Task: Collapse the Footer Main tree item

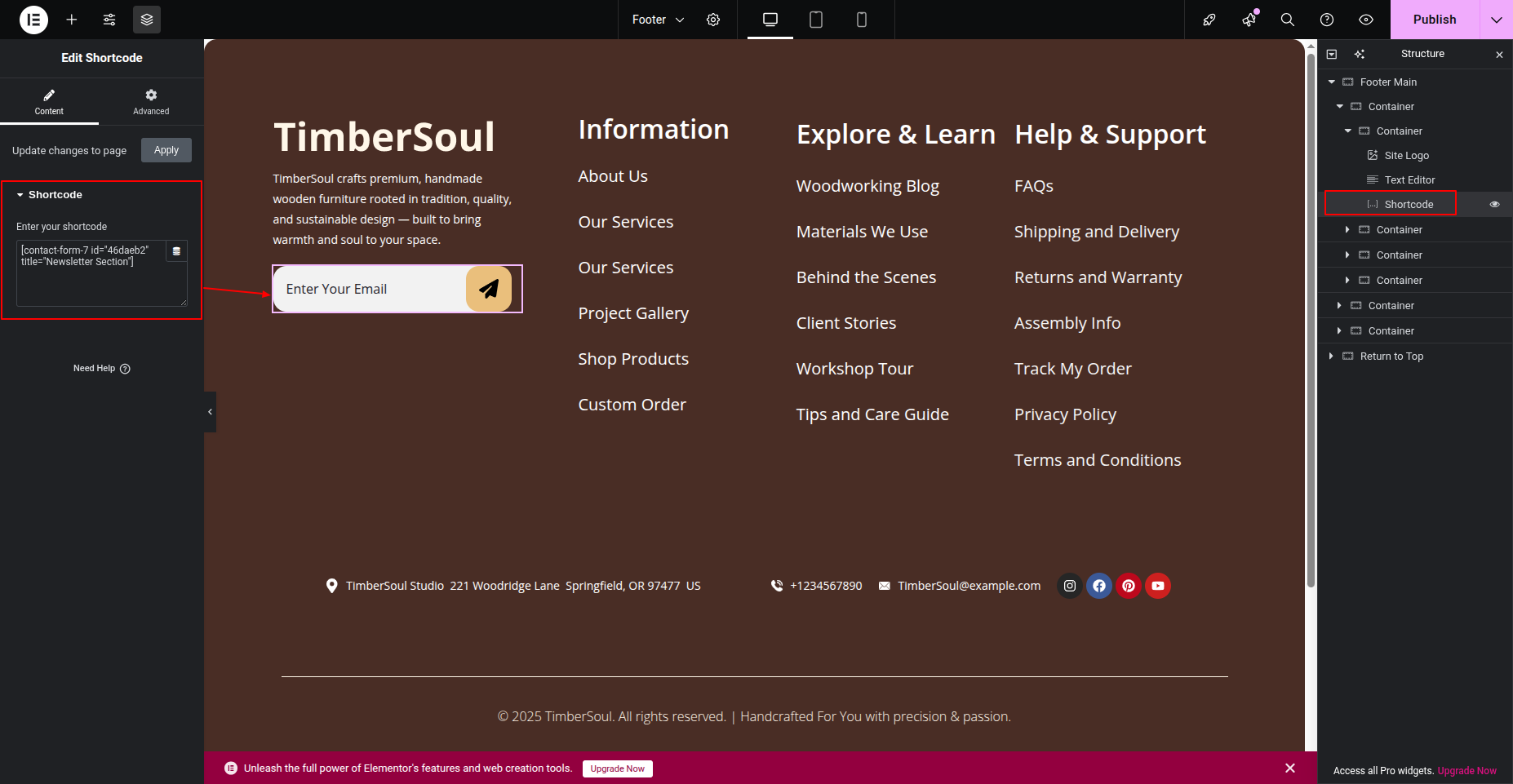Action: tap(1332, 82)
